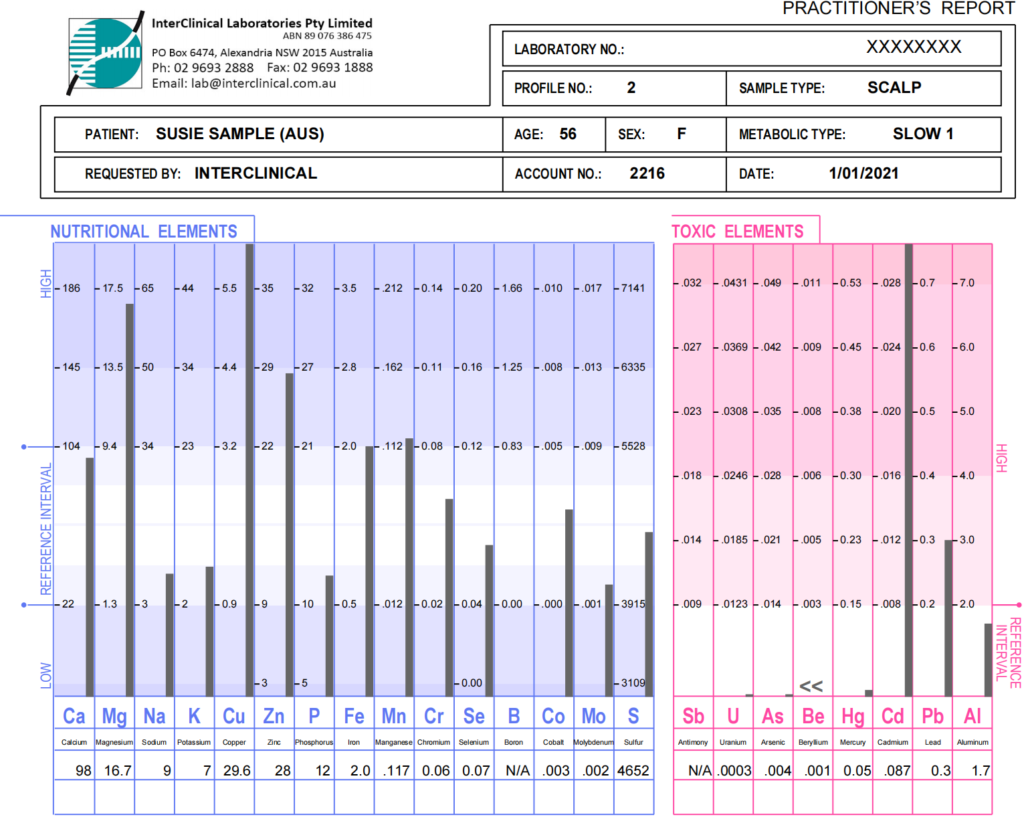Click the Be Beryllium element symbol

[813, 717]
